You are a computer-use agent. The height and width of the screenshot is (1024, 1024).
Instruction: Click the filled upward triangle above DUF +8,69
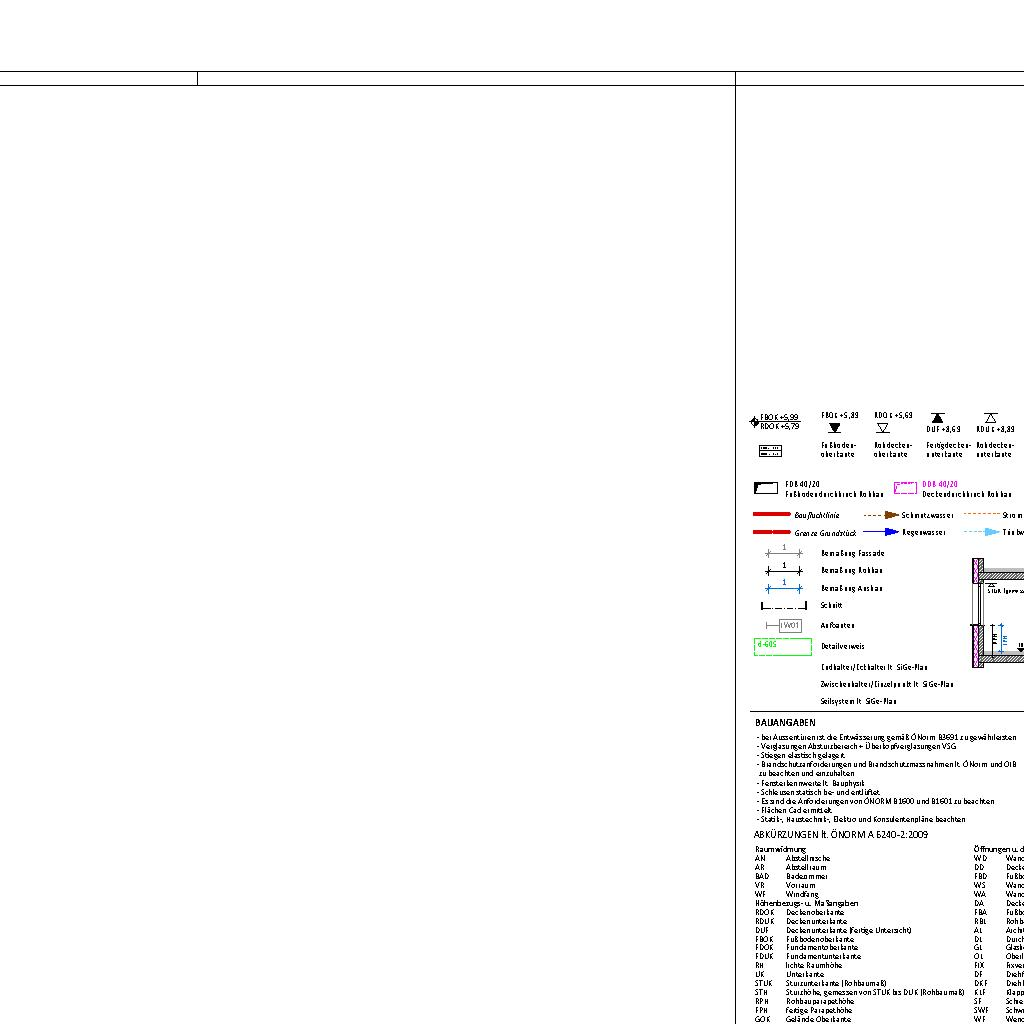tap(937, 418)
